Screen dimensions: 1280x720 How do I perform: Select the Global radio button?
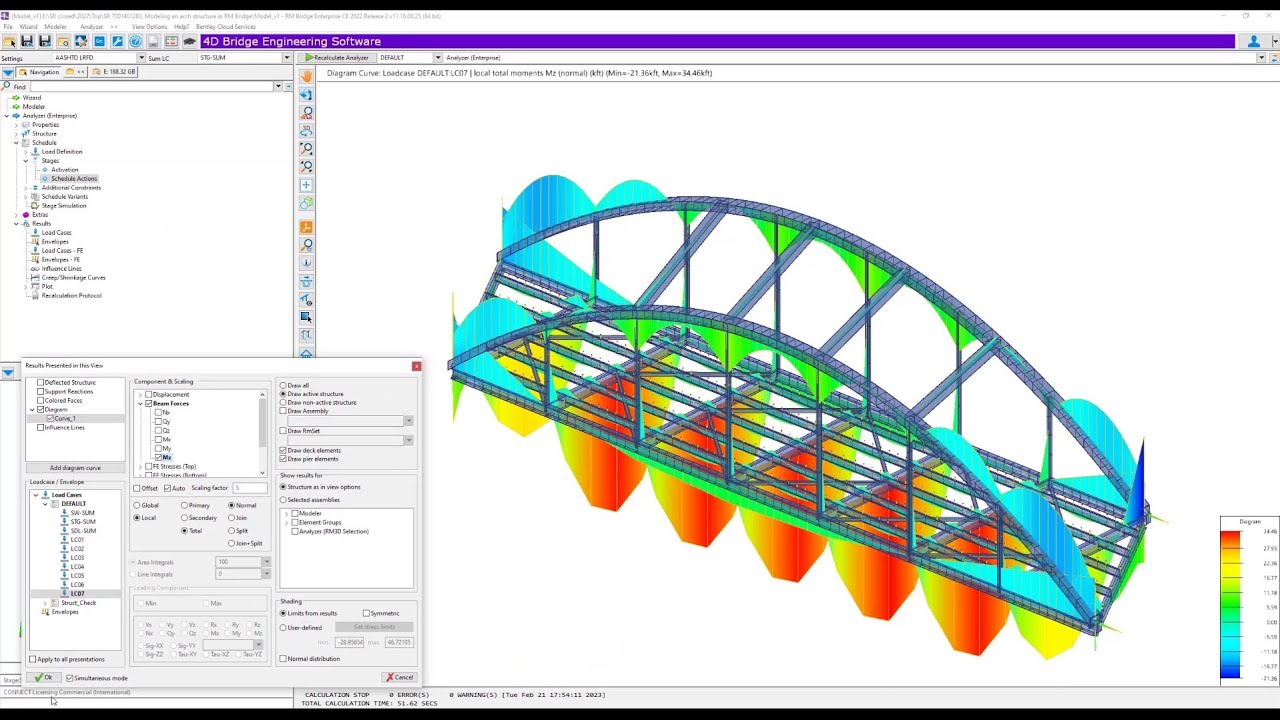pyautogui.click(x=137, y=505)
